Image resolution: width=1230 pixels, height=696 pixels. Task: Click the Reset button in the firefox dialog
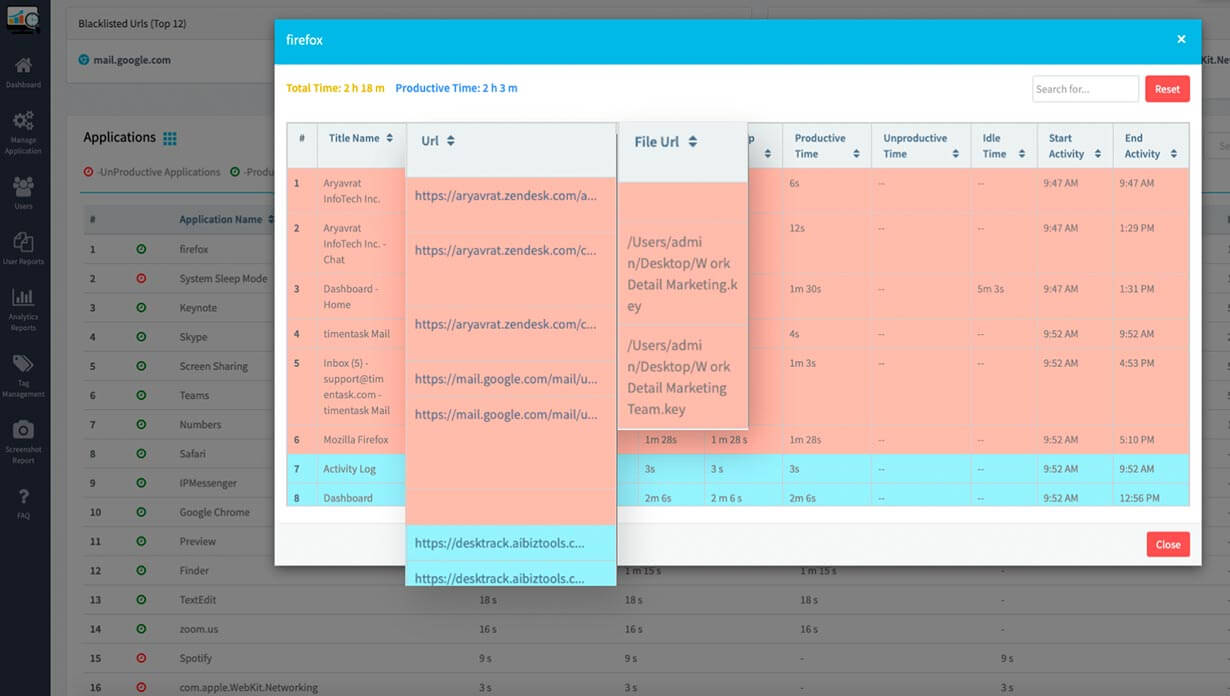(1167, 89)
